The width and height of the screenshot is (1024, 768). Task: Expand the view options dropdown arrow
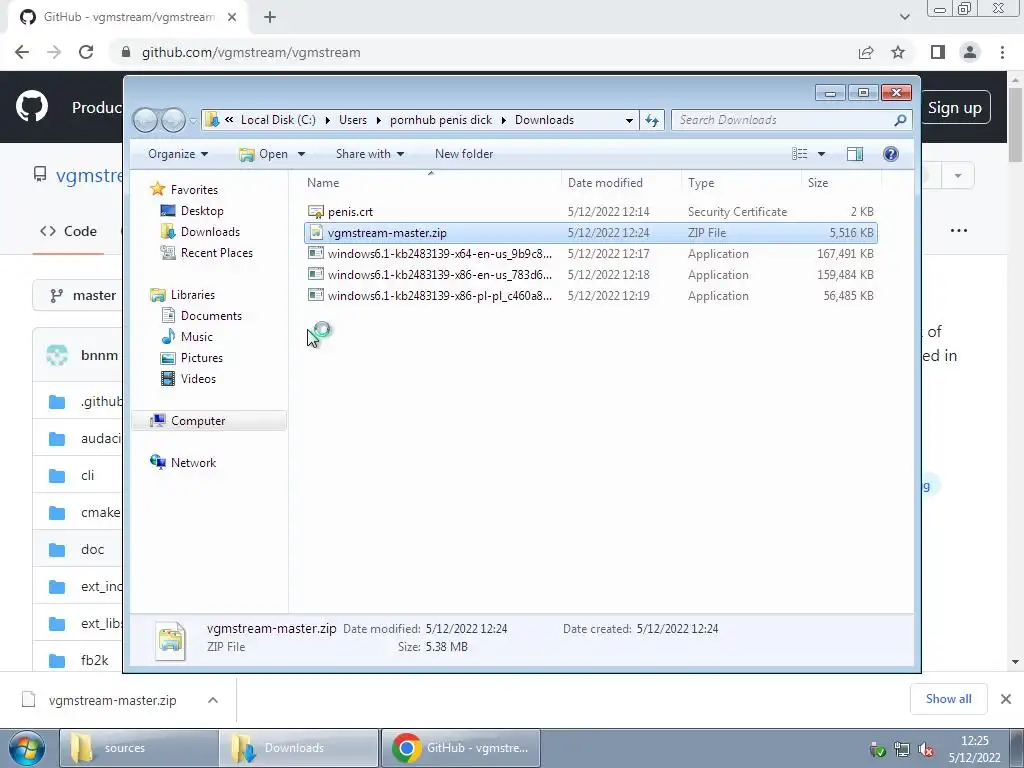[x=822, y=154]
